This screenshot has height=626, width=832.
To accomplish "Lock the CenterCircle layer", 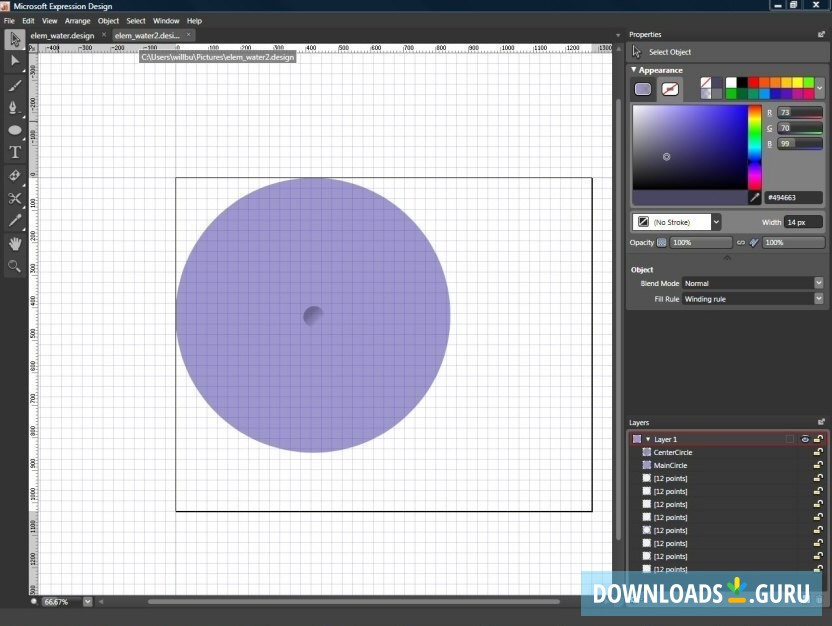I will [x=819, y=452].
